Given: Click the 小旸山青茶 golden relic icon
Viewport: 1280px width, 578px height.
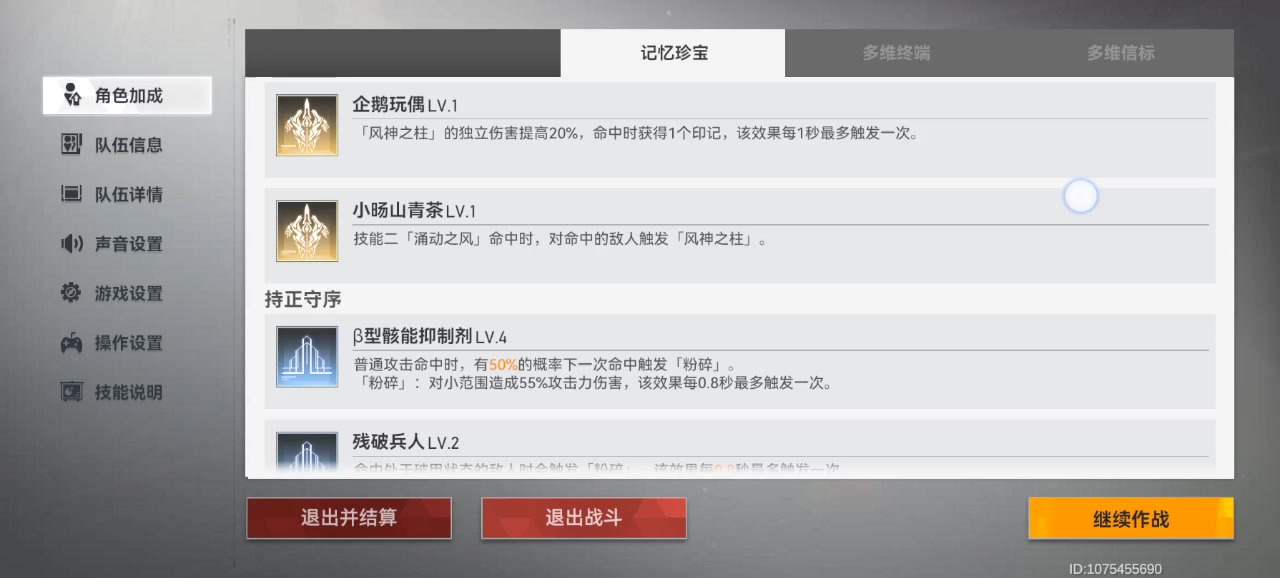Looking at the screenshot, I should [307, 231].
